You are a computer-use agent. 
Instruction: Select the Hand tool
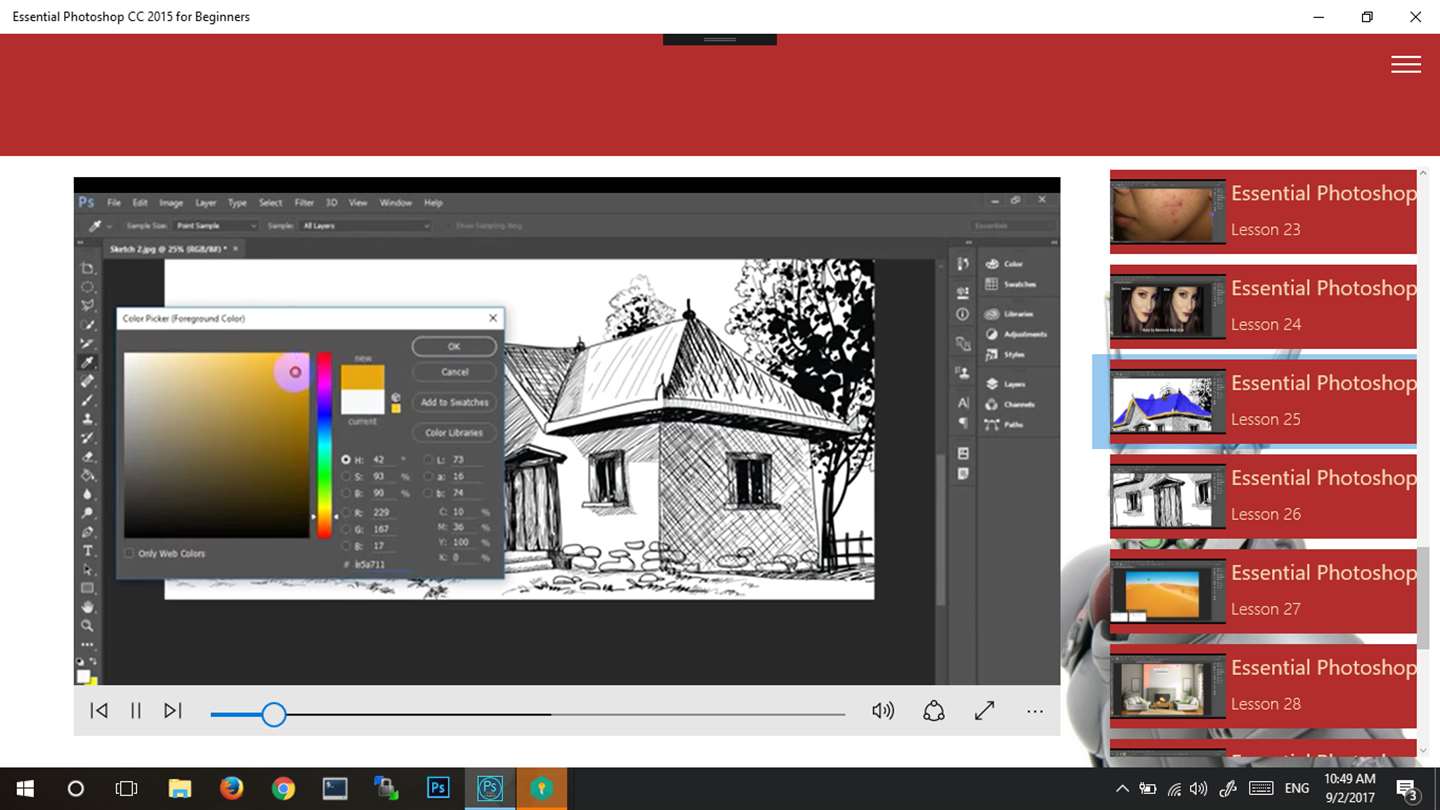tap(88, 607)
